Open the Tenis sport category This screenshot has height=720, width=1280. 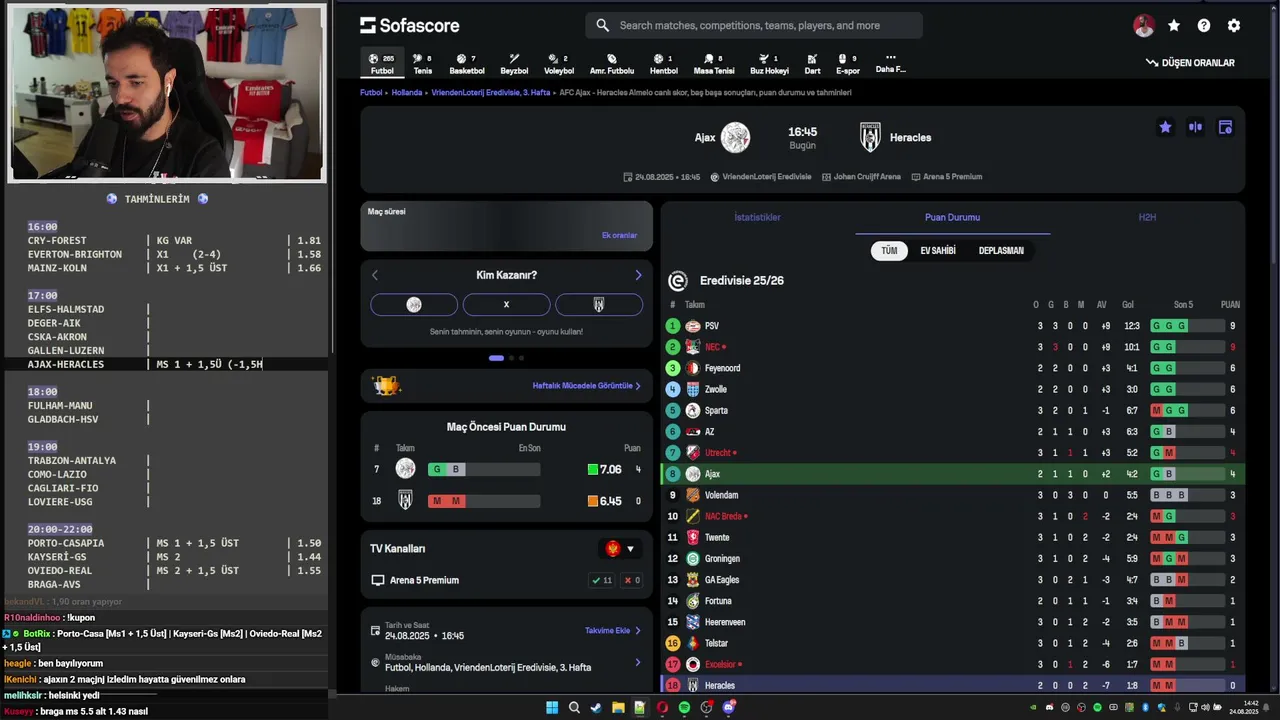pos(422,64)
